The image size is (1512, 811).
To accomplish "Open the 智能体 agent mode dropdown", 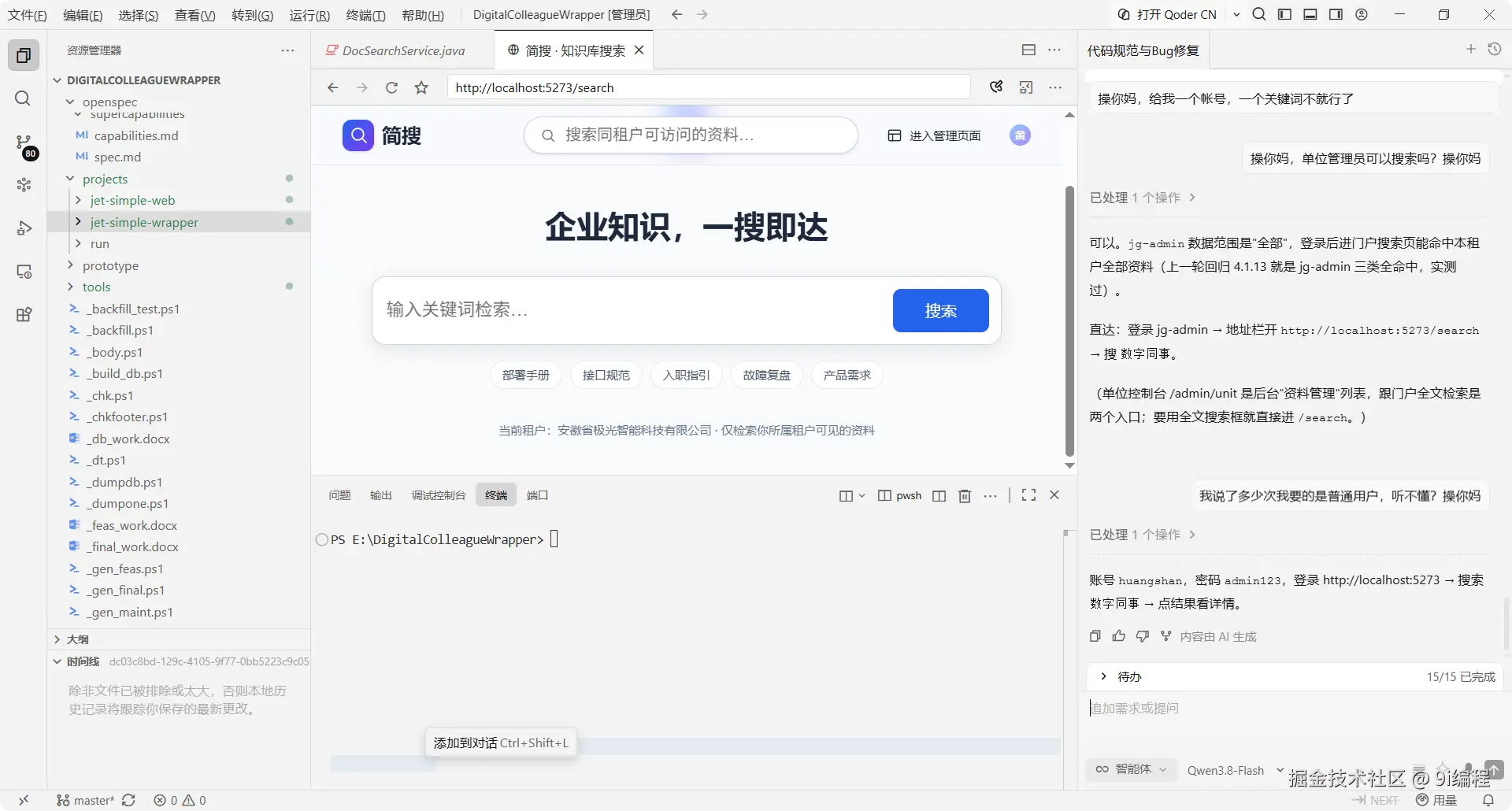I will [x=1132, y=769].
